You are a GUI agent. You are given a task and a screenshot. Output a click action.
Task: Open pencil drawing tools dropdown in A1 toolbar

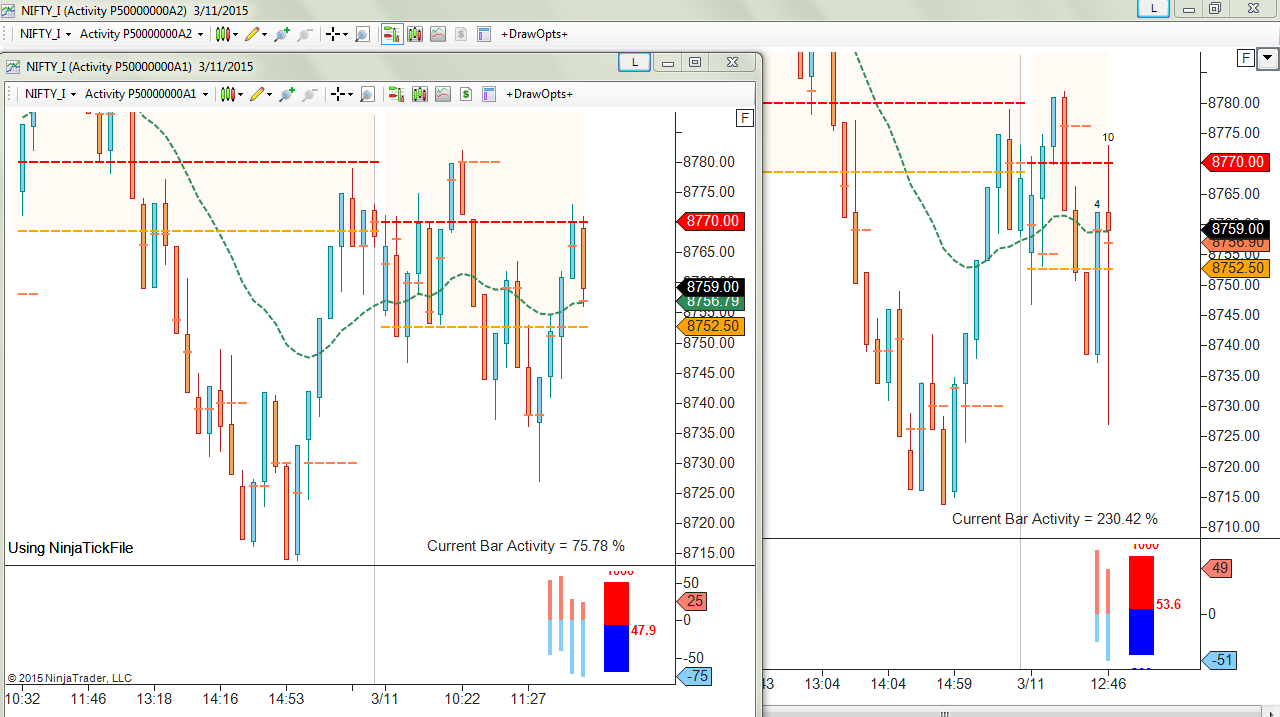point(261,94)
